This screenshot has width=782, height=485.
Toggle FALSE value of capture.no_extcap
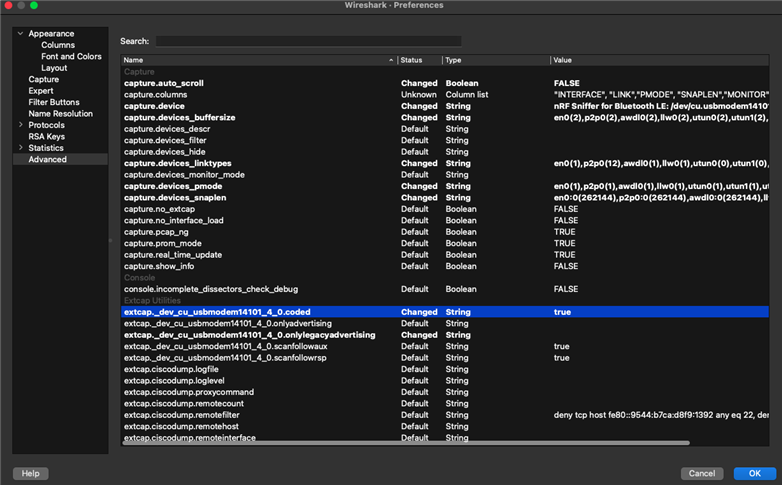(566, 209)
